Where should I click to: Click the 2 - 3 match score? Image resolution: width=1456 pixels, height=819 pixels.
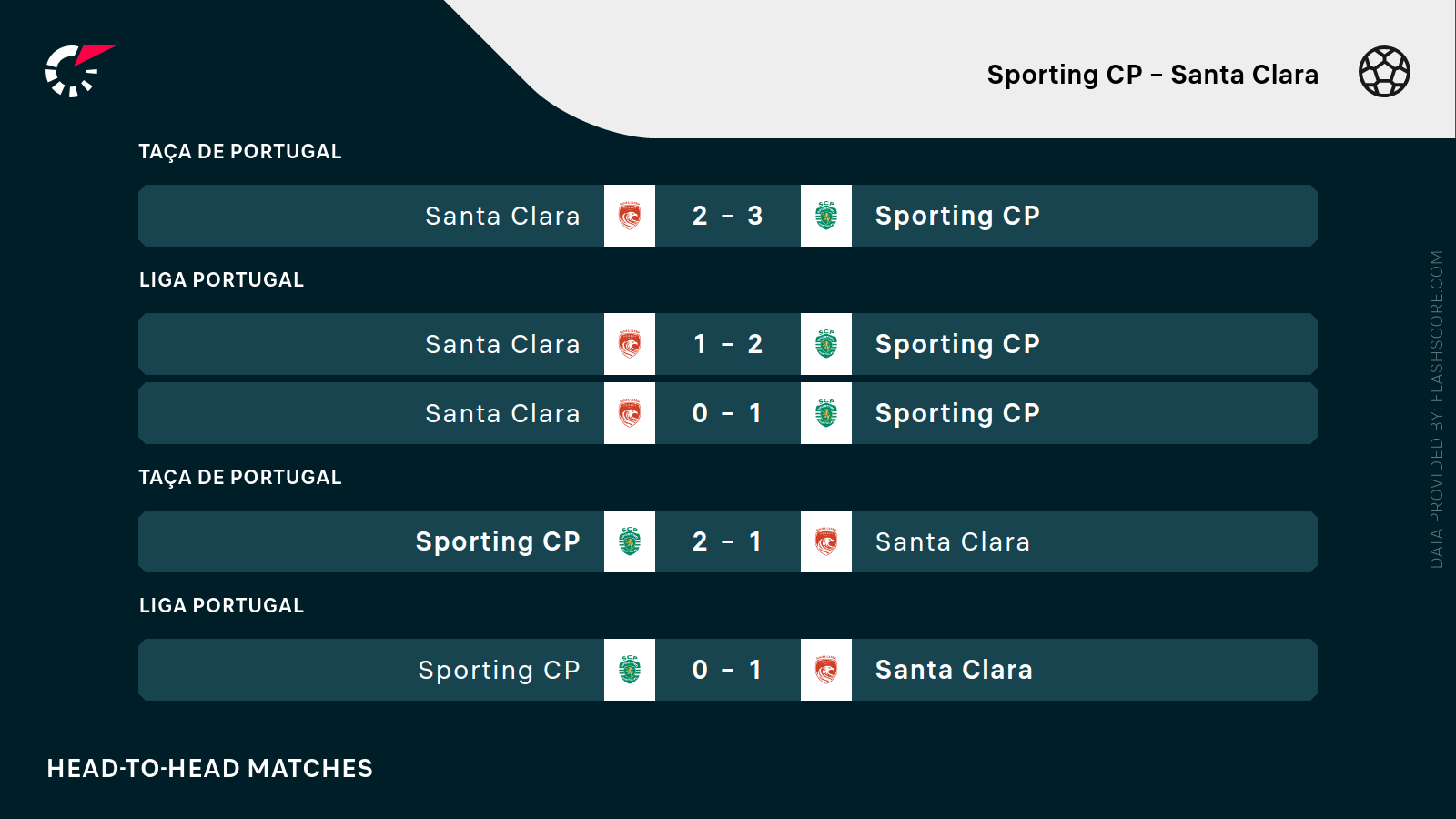click(x=728, y=216)
